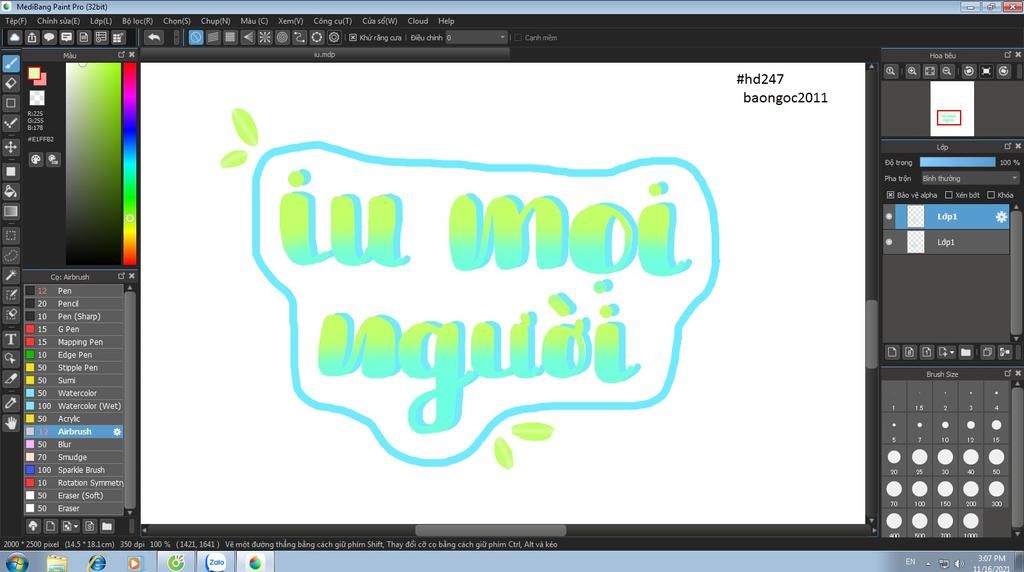
Task: Toggle the Khử răng cưa checkbox
Action: point(353,38)
